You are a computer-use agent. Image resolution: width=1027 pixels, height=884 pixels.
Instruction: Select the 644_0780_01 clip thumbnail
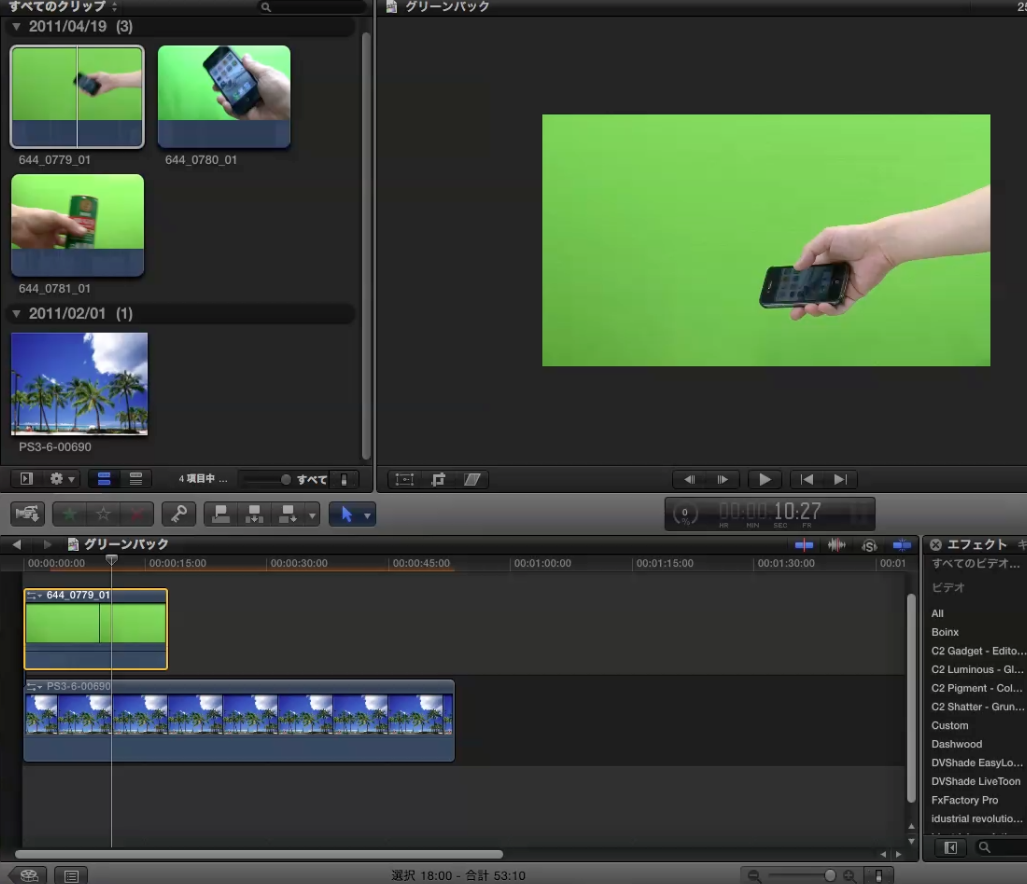(x=224, y=96)
